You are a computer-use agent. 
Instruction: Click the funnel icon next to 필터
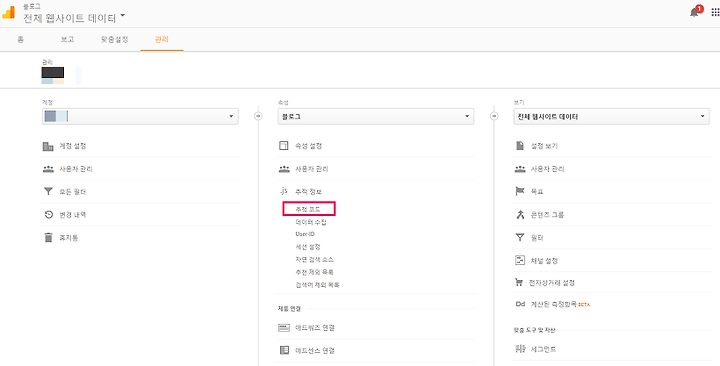[520, 237]
